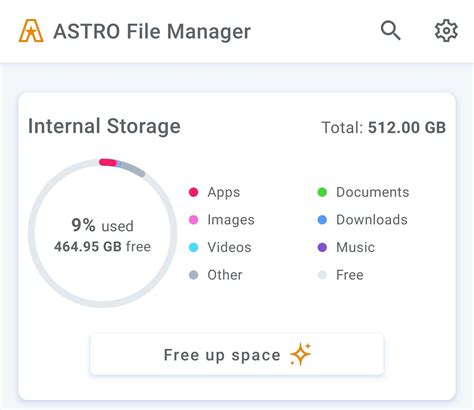Viewport: 474px width, 410px height.
Task: Click the 9% used text
Action: (x=103, y=226)
